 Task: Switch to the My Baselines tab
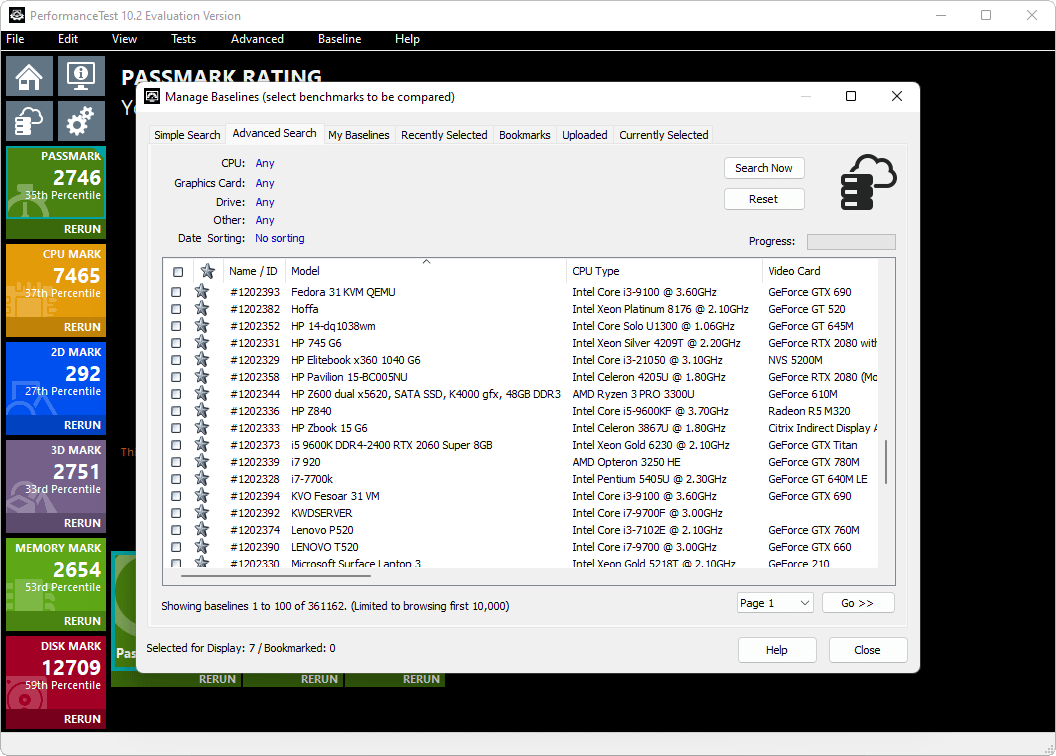359,135
